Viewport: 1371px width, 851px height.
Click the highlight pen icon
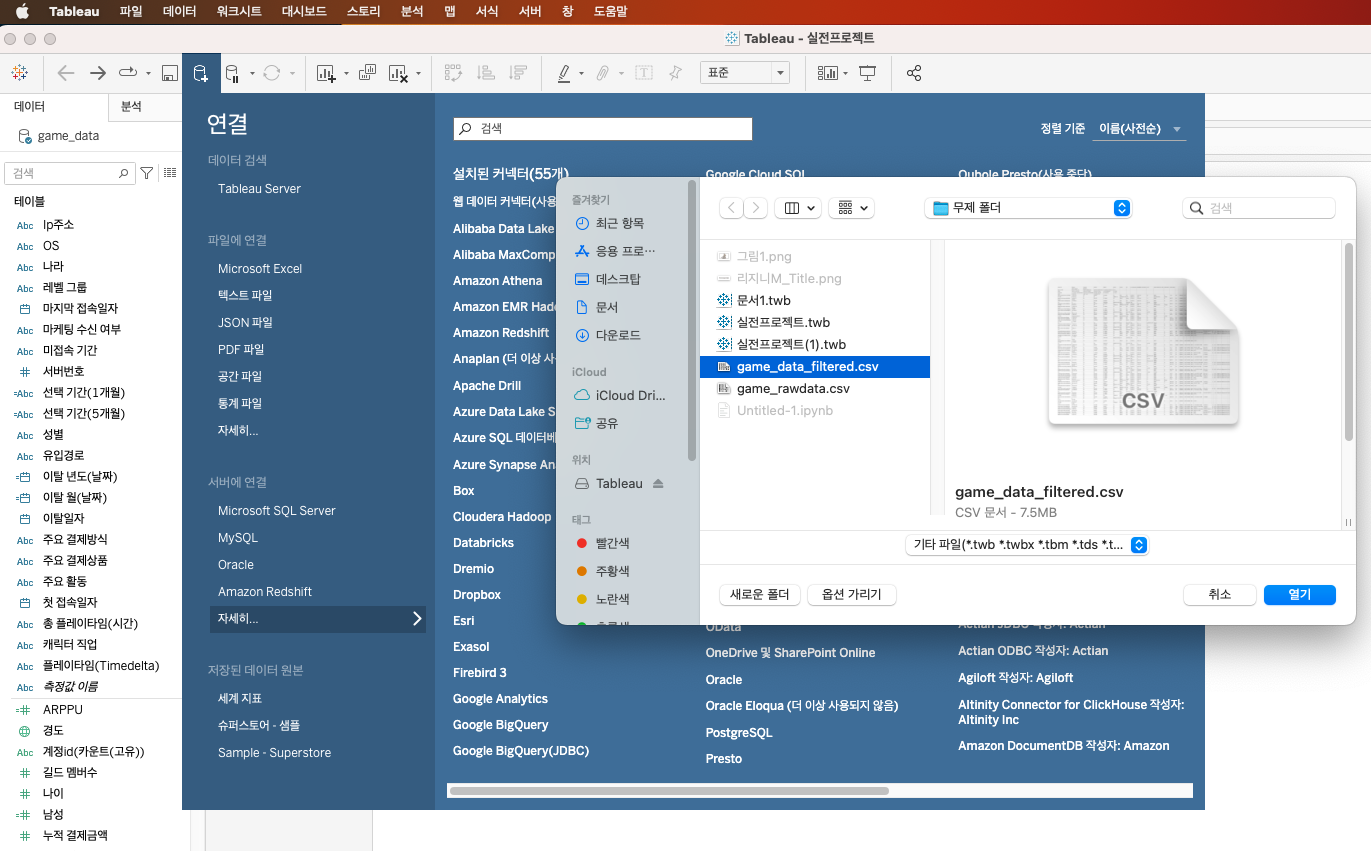click(564, 73)
